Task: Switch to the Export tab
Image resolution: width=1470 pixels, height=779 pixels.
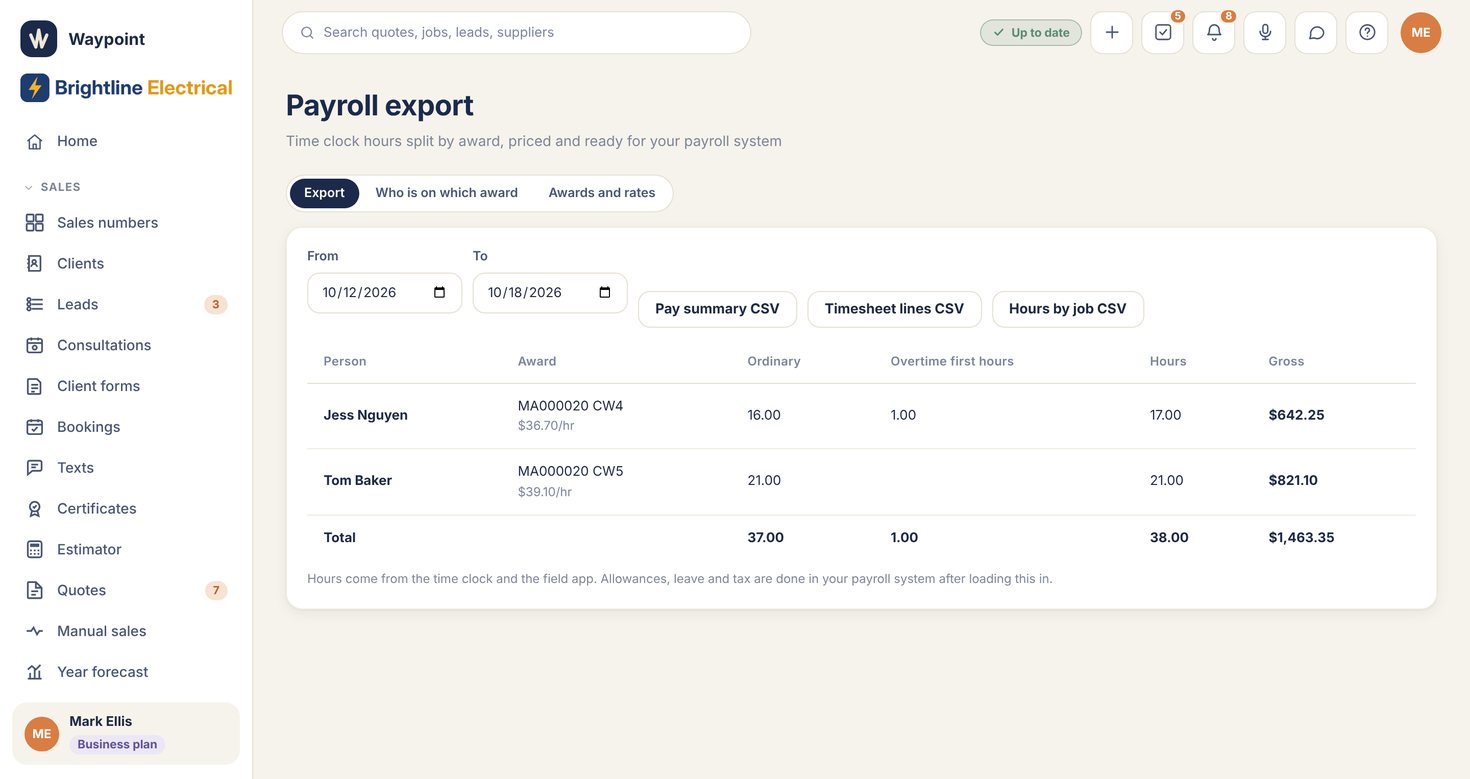Action: click(324, 193)
